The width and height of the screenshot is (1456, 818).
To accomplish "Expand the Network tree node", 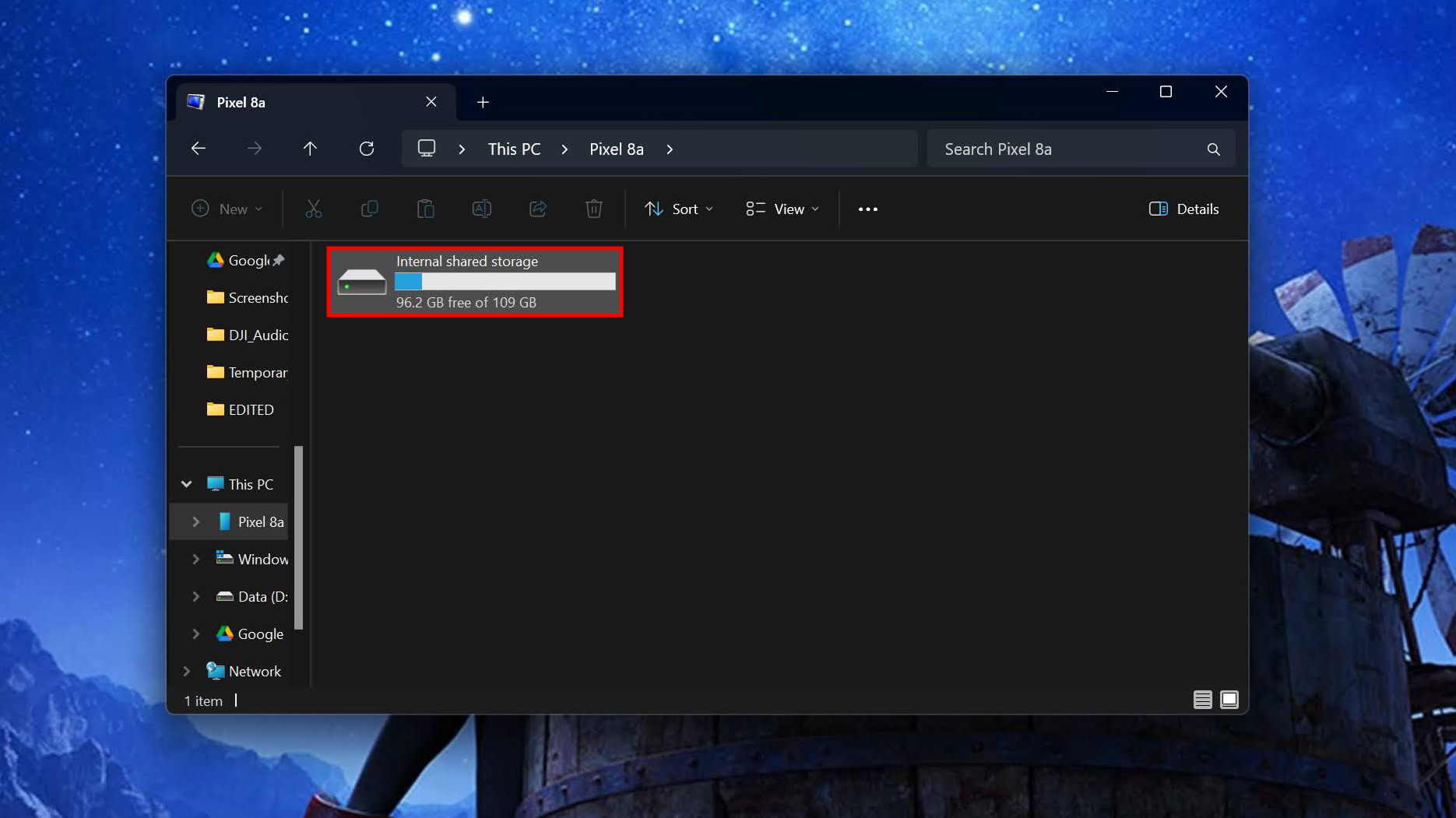I will pyautogui.click(x=187, y=671).
